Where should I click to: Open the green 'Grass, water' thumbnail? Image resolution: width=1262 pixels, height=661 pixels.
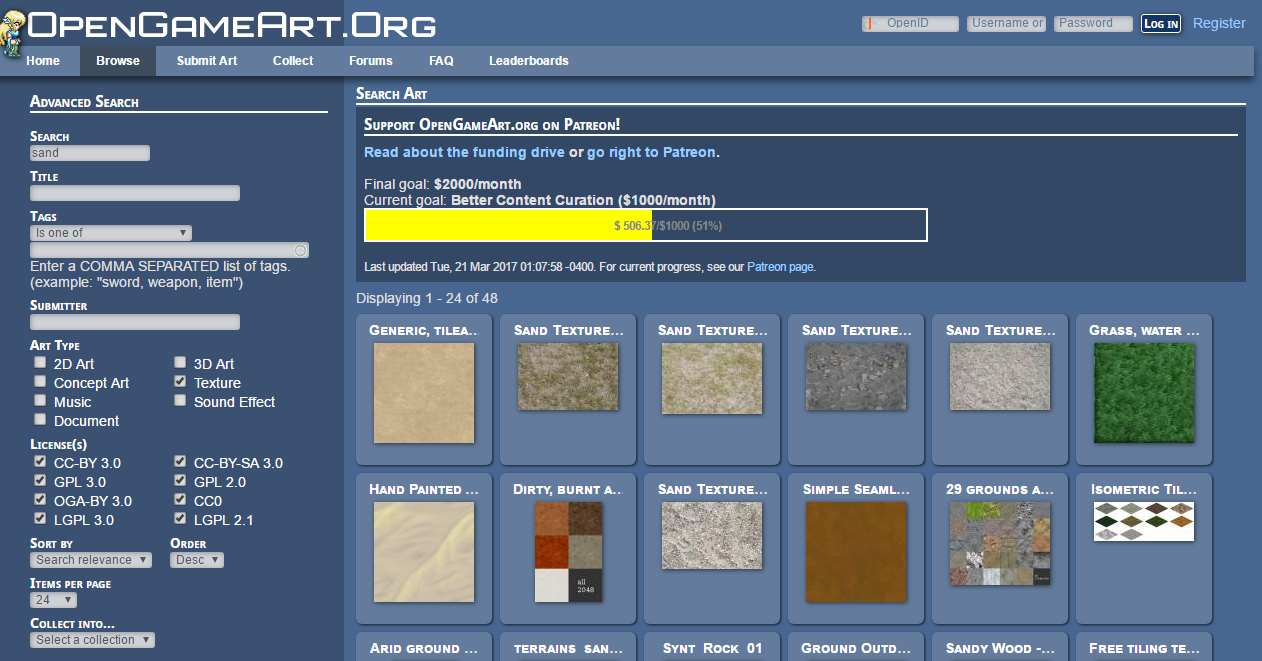click(1144, 394)
